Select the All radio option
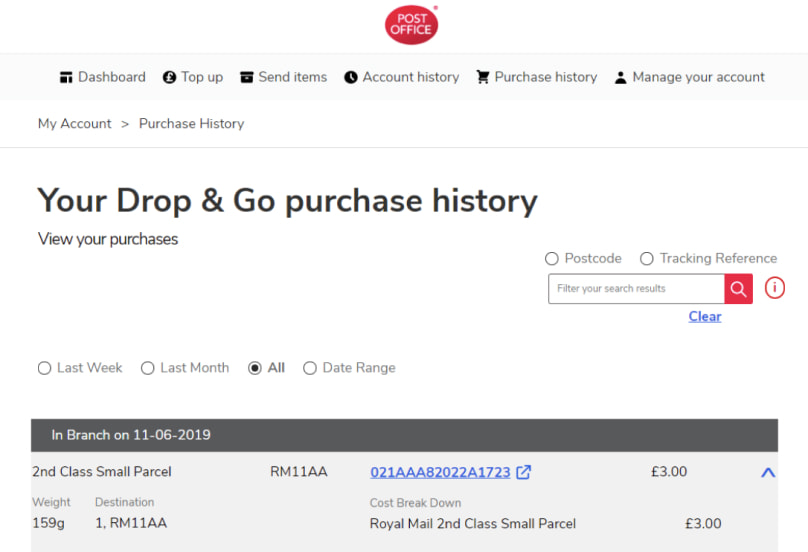 255,368
